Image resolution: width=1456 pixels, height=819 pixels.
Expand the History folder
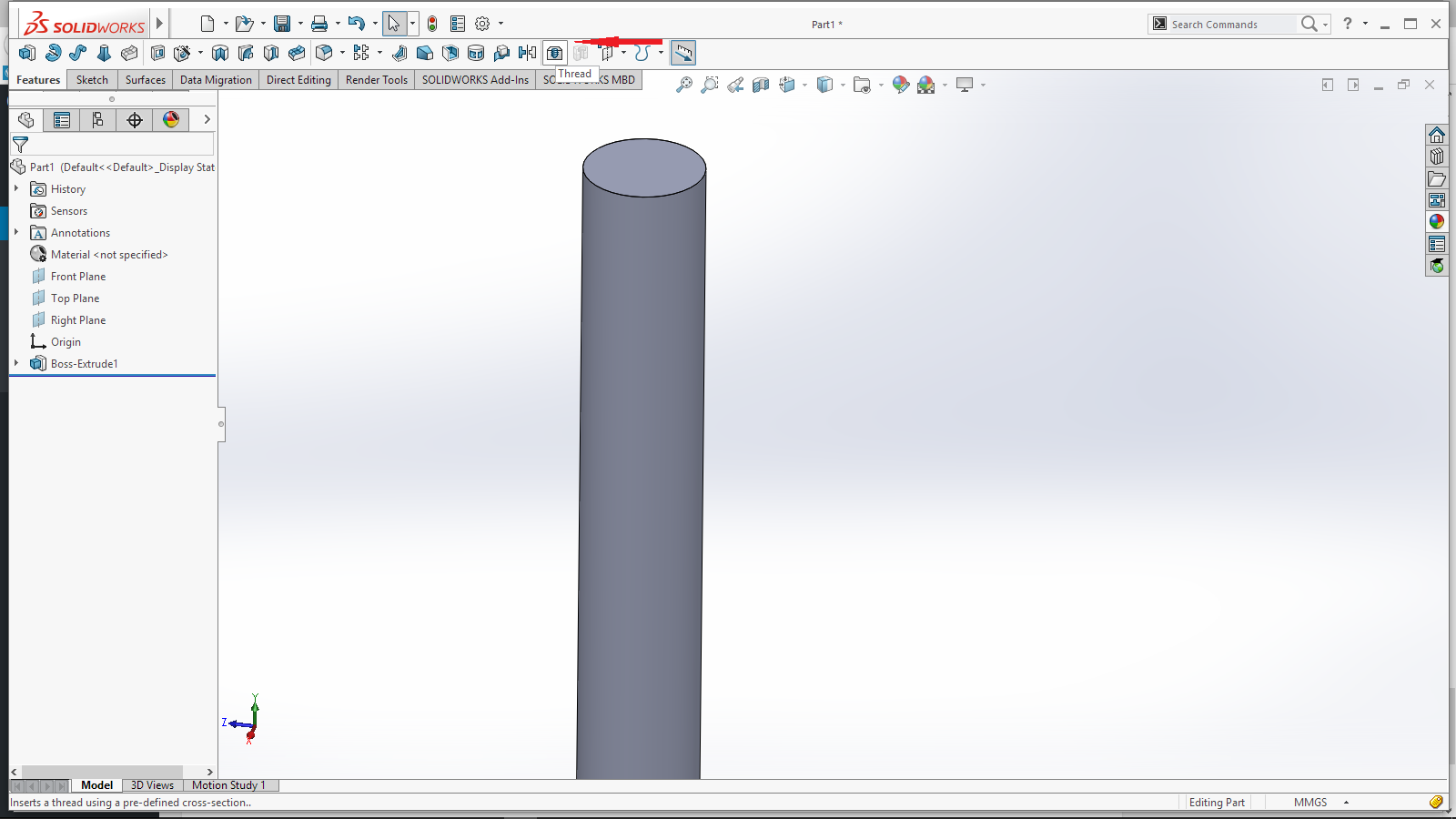click(x=16, y=188)
